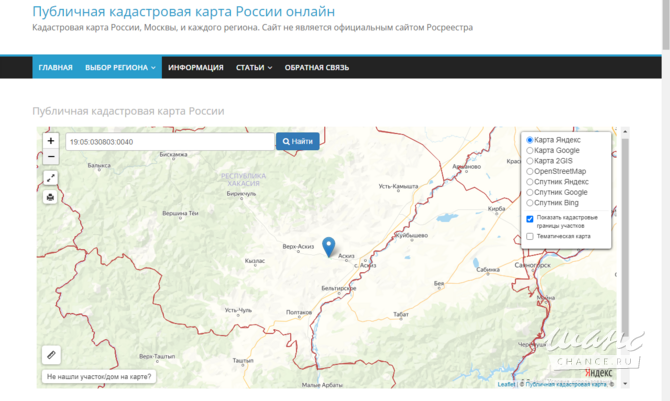
Task: Open Leaflet attribution link
Action: 506,384
